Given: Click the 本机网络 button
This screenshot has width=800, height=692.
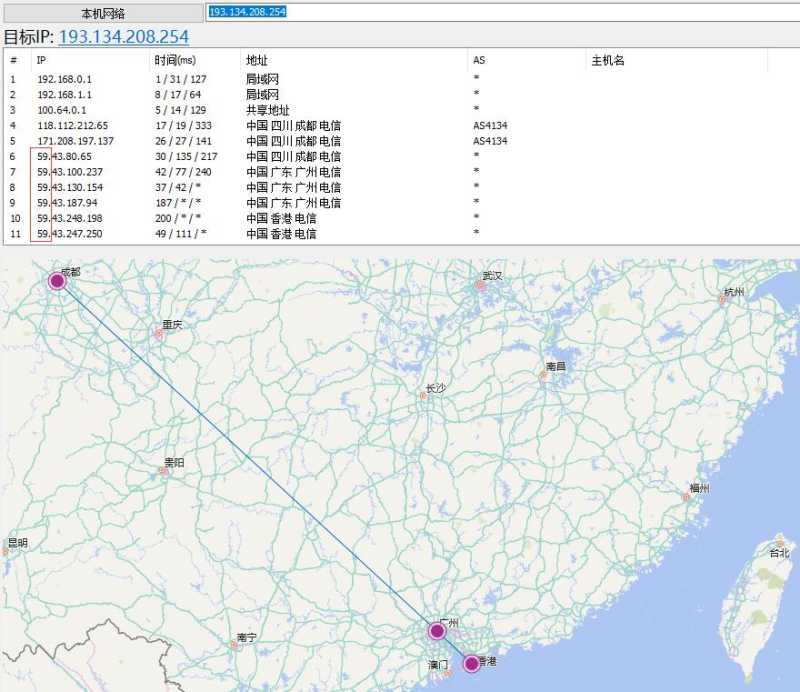Looking at the screenshot, I should [103, 13].
